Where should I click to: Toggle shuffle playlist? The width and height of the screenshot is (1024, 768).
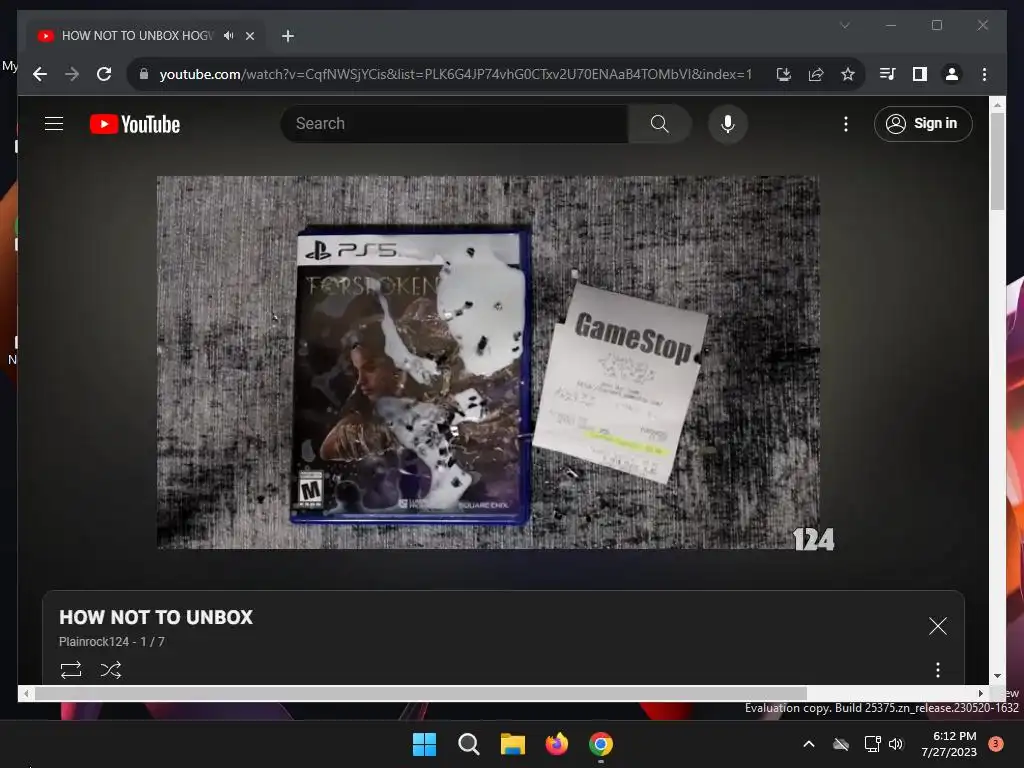pos(111,670)
